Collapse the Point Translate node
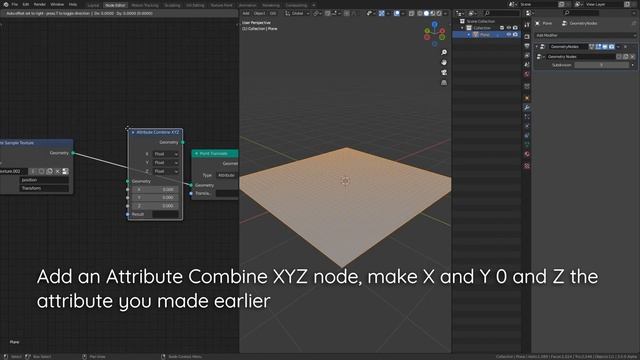Screen dimensions: 640x360 tap(196, 153)
